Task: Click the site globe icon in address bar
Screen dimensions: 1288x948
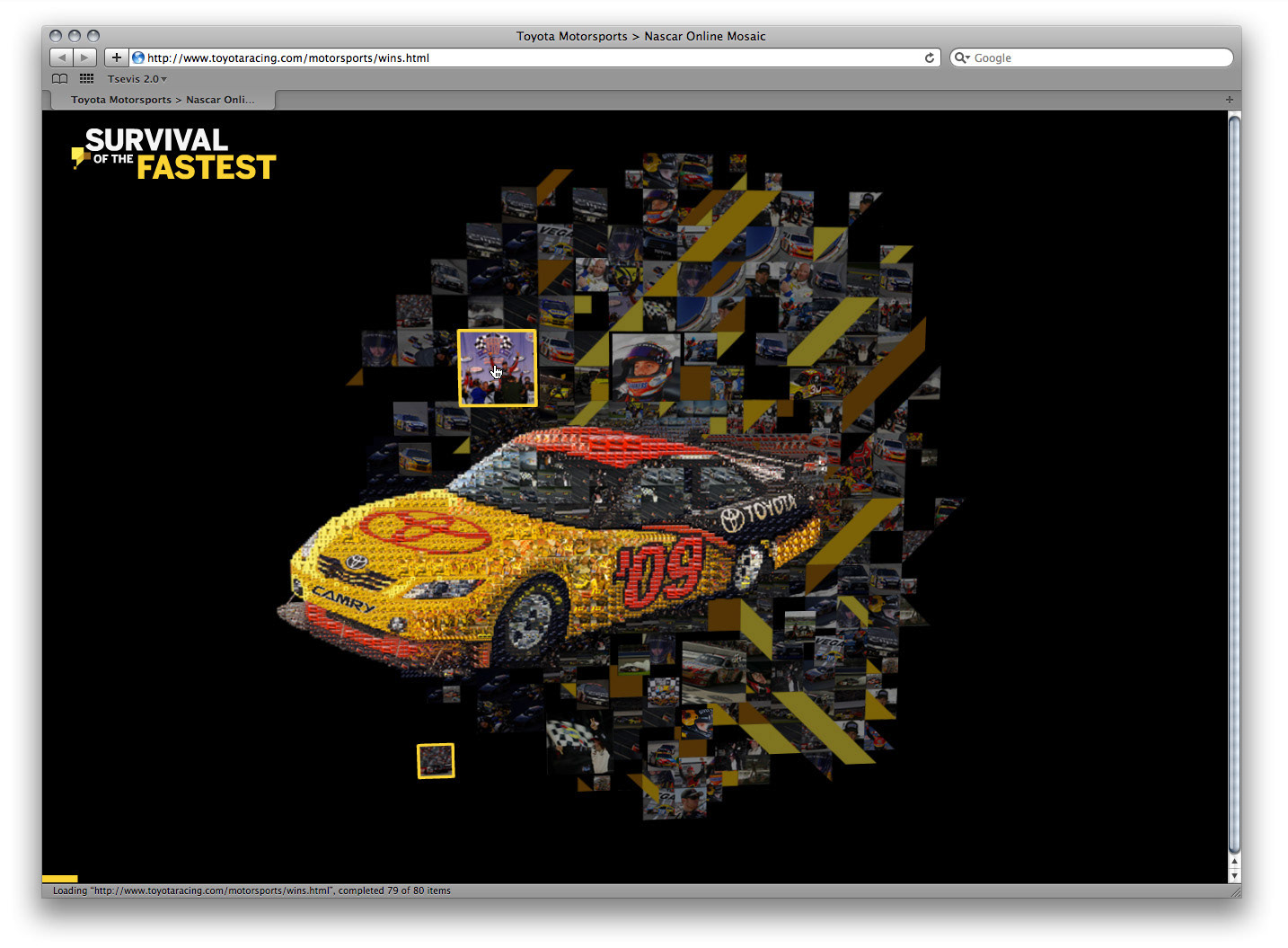Action: [x=138, y=58]
